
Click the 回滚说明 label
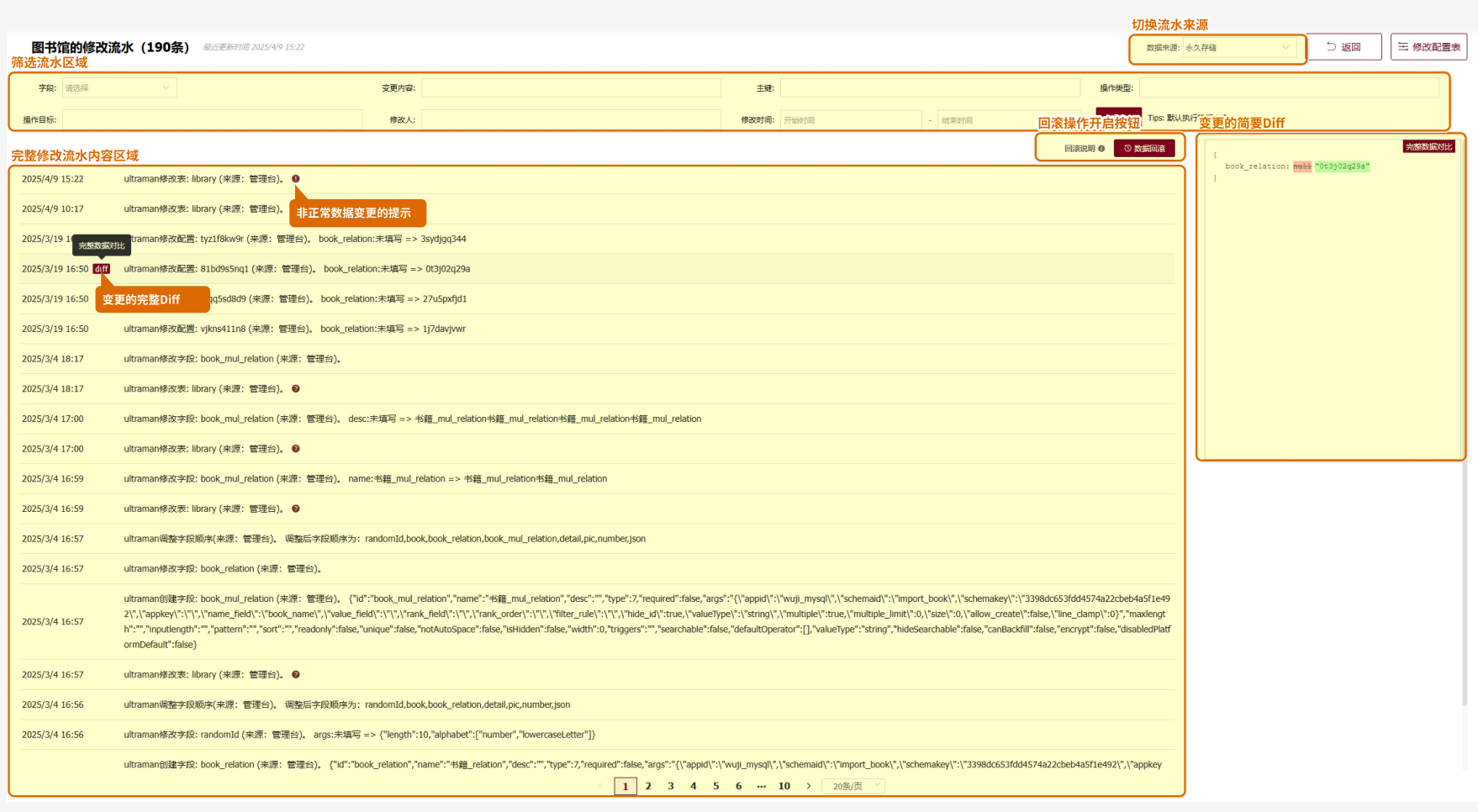1079,149
